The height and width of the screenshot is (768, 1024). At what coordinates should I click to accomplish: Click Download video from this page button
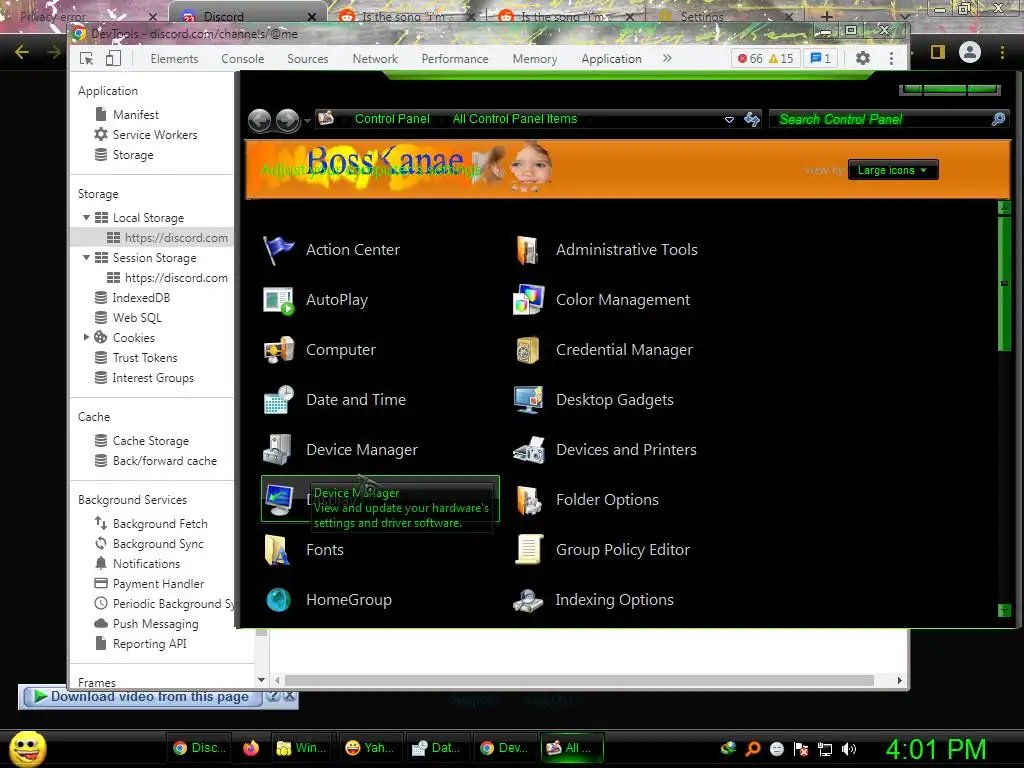pyautogui.click(x=142, y=697)
